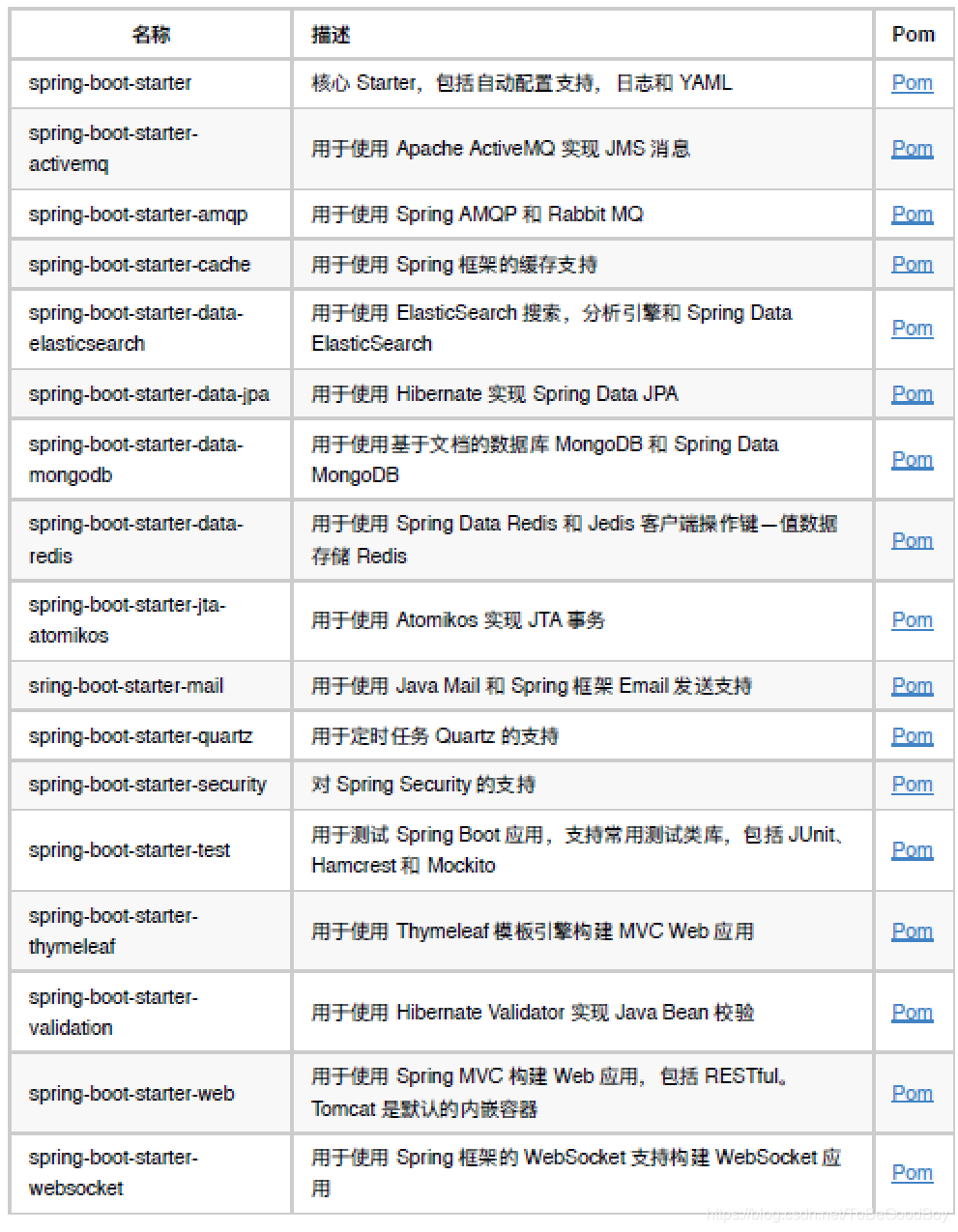Select the spring-boot-starter-web name cell

tap(151, 1094)
